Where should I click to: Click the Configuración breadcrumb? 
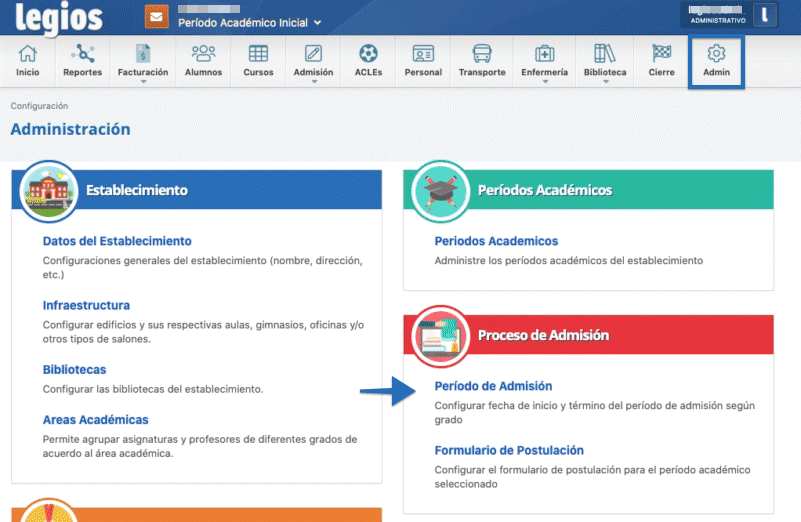(x=39, y=106)
